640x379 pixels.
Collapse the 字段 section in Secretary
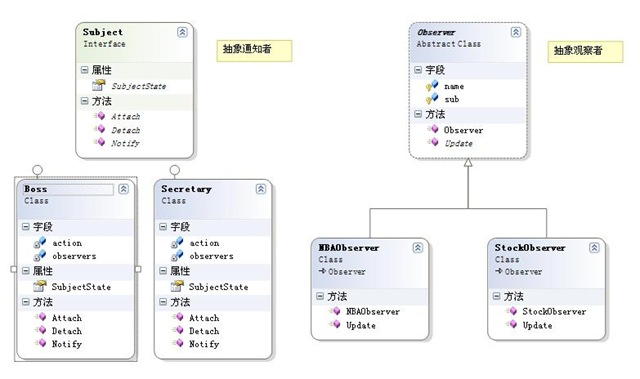tap(163, 226)
